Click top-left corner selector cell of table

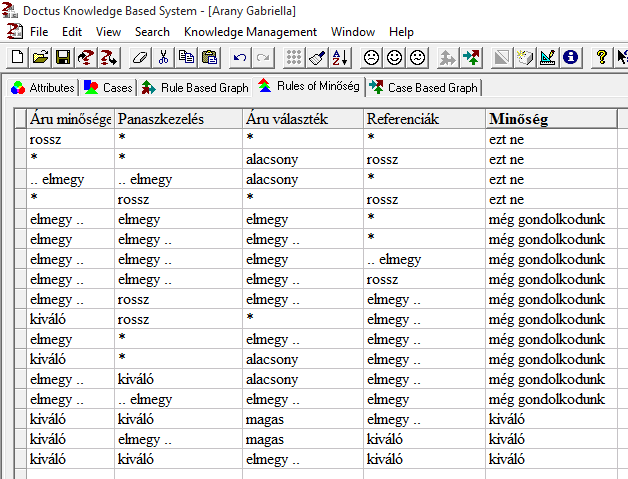coord(20,119)
